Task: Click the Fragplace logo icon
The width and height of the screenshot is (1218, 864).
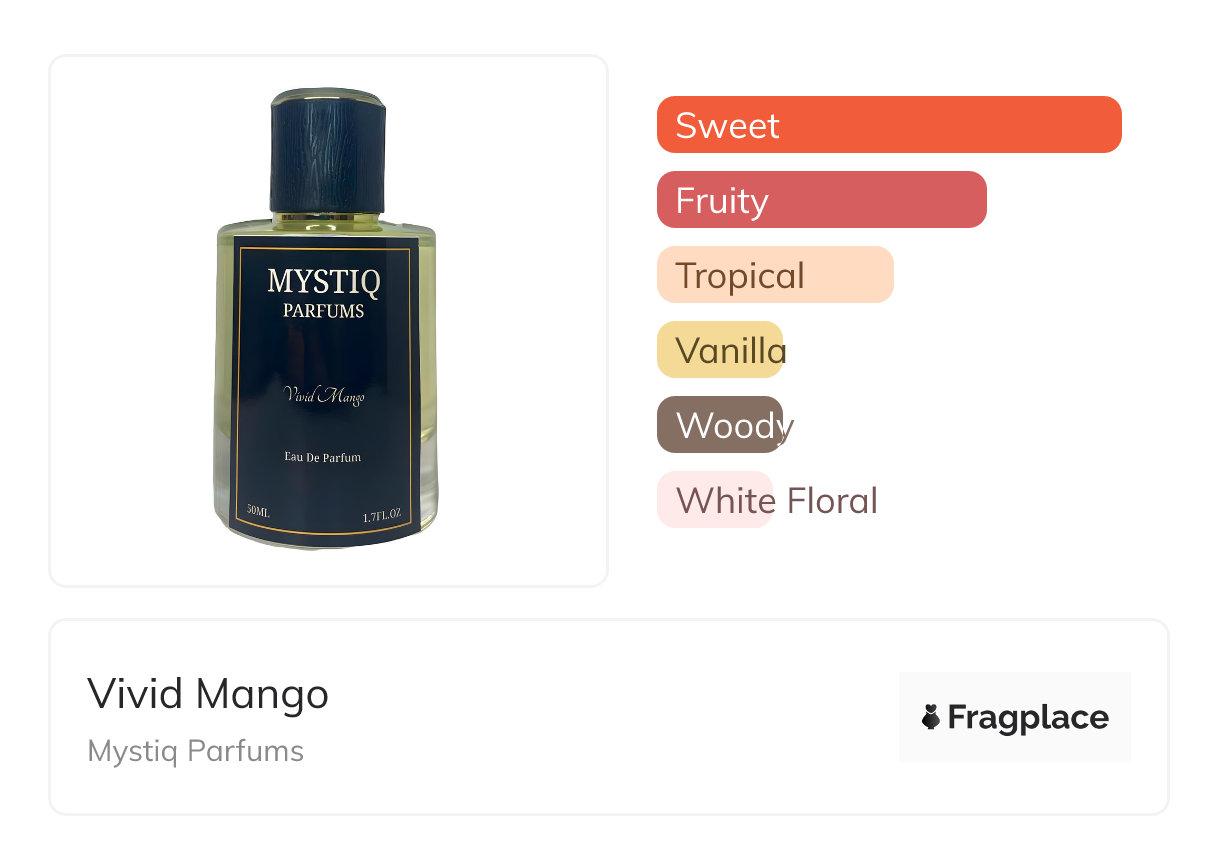Action: [x=931, y=717]
